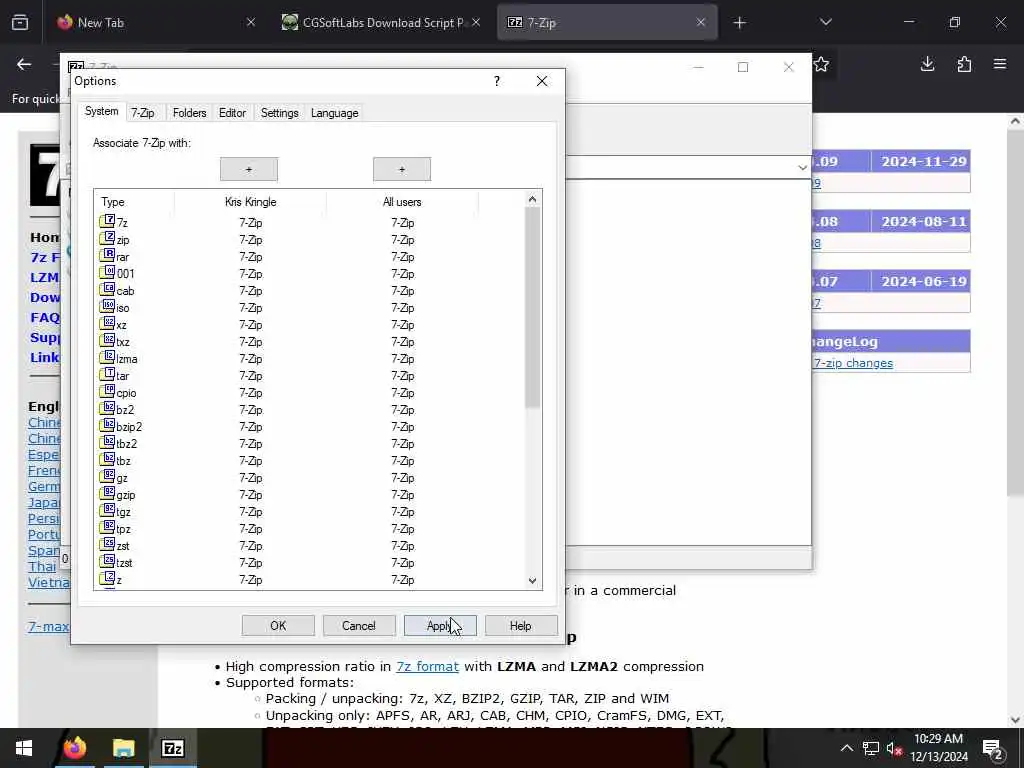Click the taskbar clock 10:29 AM
The height and width of the screenshot is (768, 1024).
click(938, 739)
